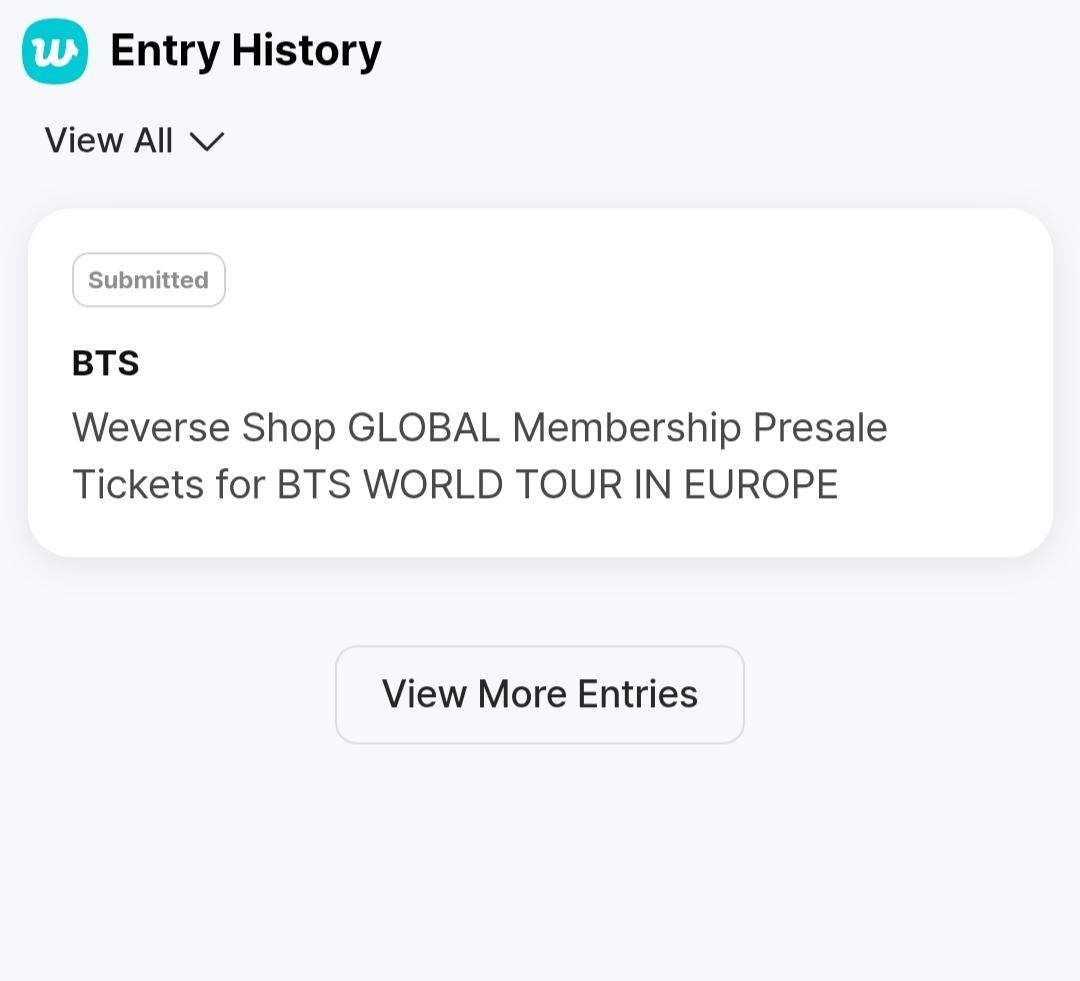Choose View All to change entry filtering

point(108,141)
